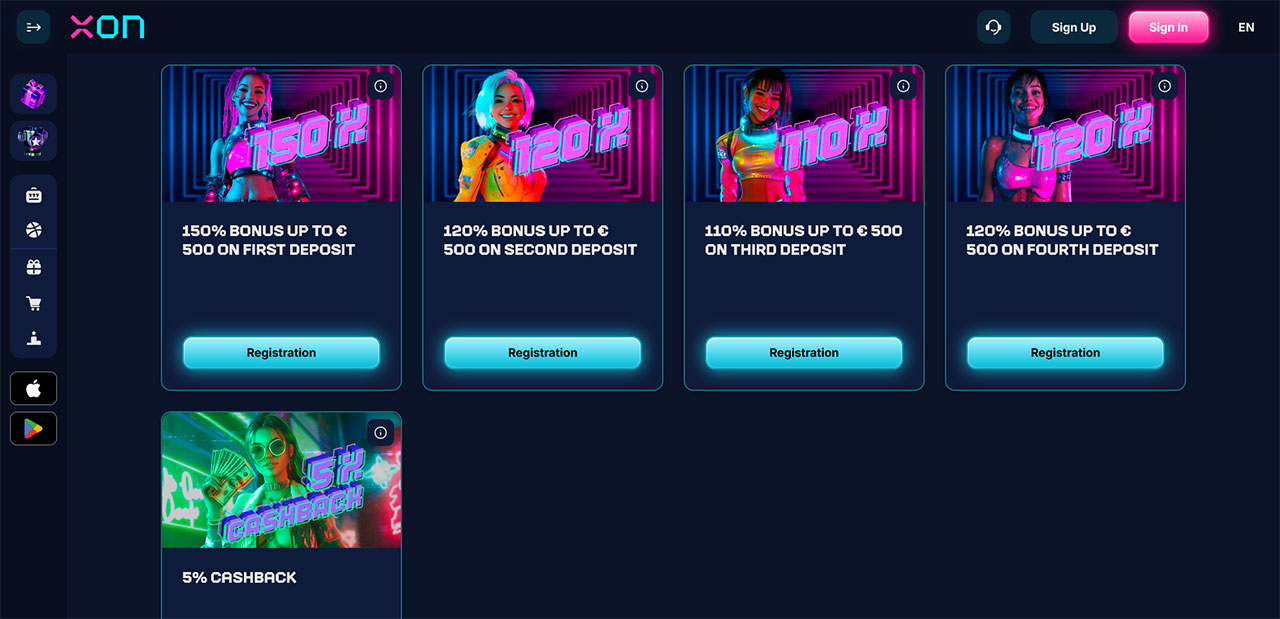Click the 120% fourth deposit banner image
This screenshot has width=1280, height=619.
tap(1065, 134)
